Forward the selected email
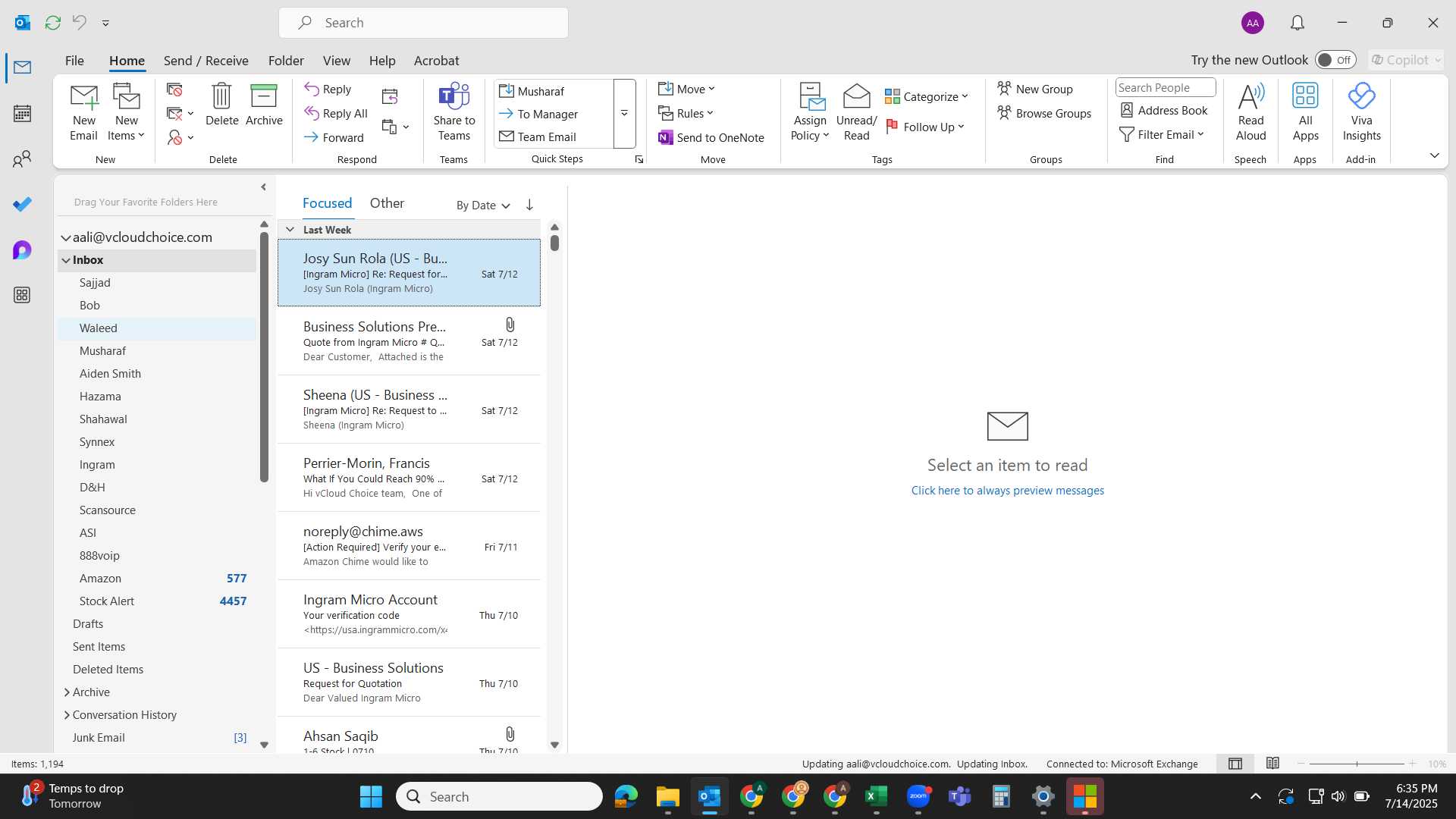Viewport: 1456px width, 819px height. click(334, 137)
